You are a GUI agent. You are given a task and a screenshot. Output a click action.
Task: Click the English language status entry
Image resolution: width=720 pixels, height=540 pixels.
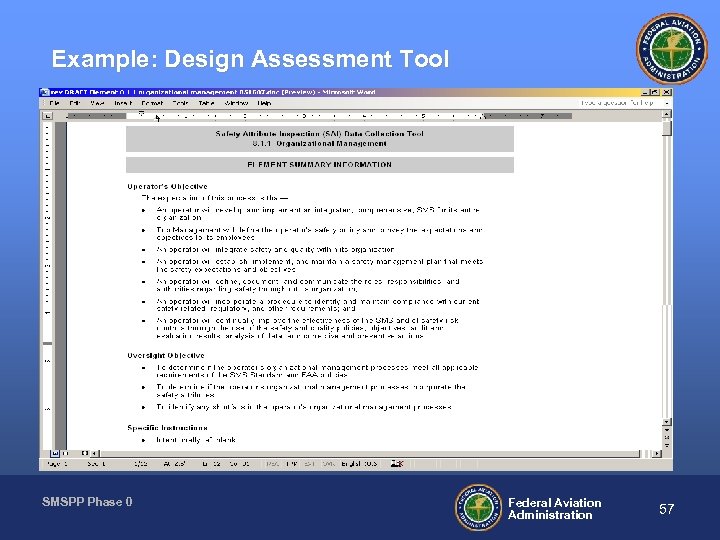click(x=359, y=464)
